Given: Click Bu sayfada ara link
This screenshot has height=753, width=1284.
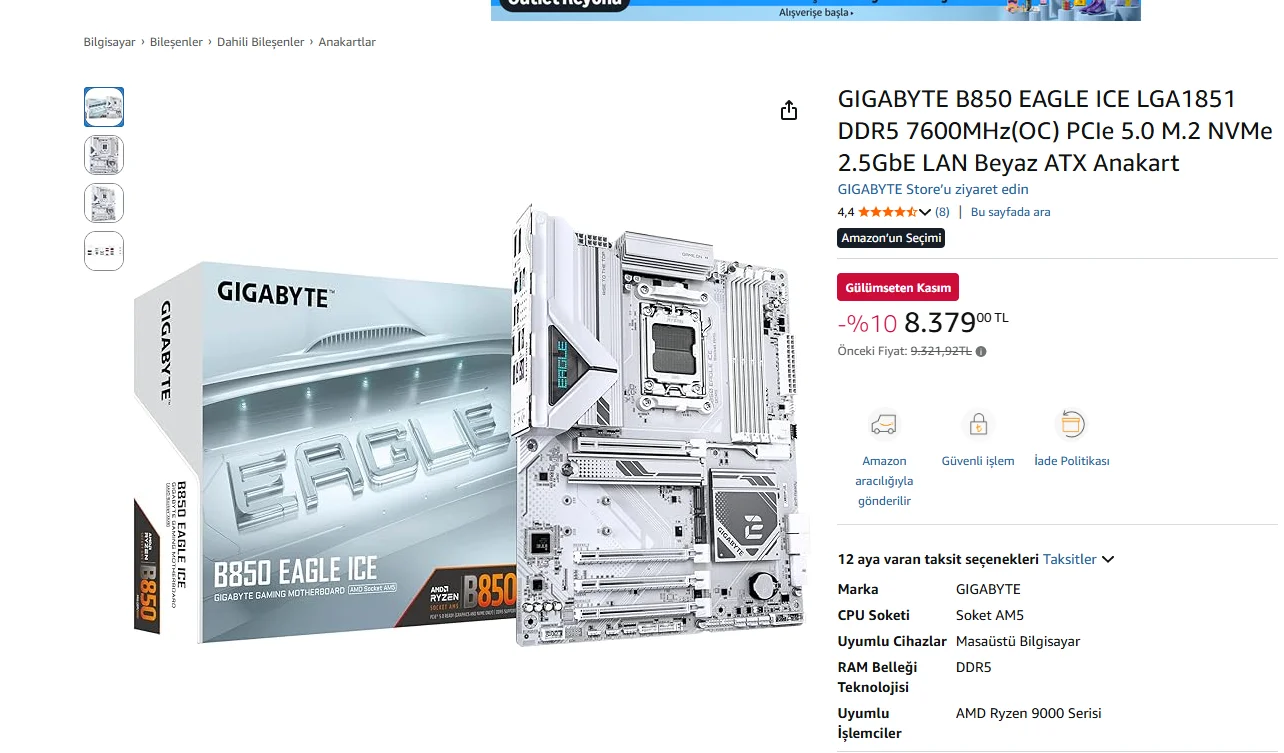Looking at the screenshot, I should (1010, 212).
